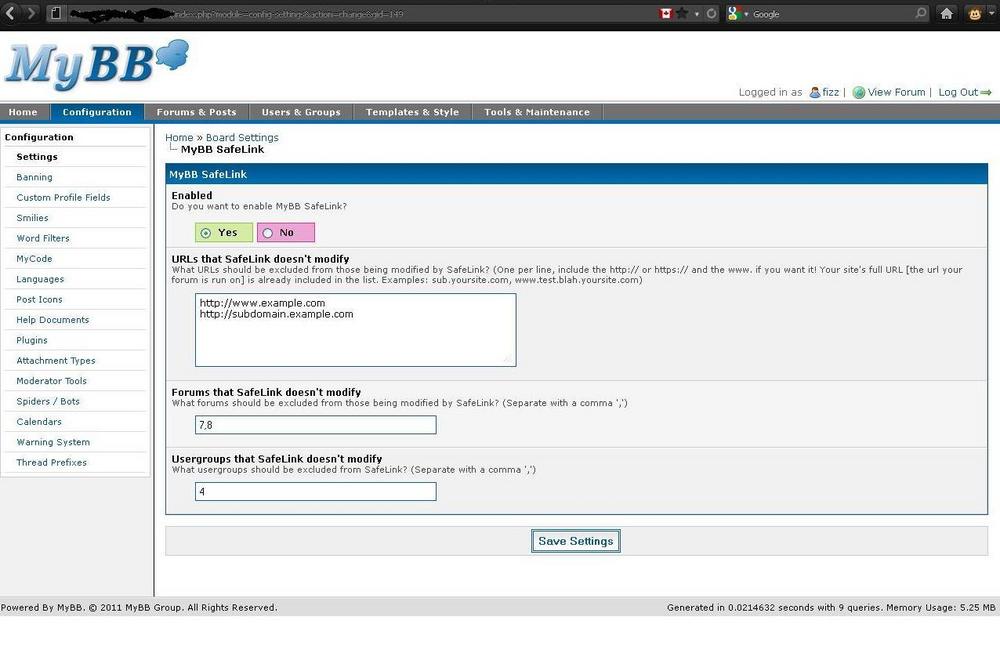Click the browser forward arrow
Screen dimensions: 1000x653
pos(31,13)
